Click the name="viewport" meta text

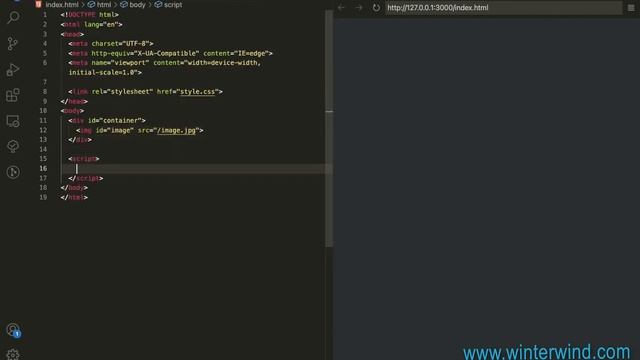point(120,63)
